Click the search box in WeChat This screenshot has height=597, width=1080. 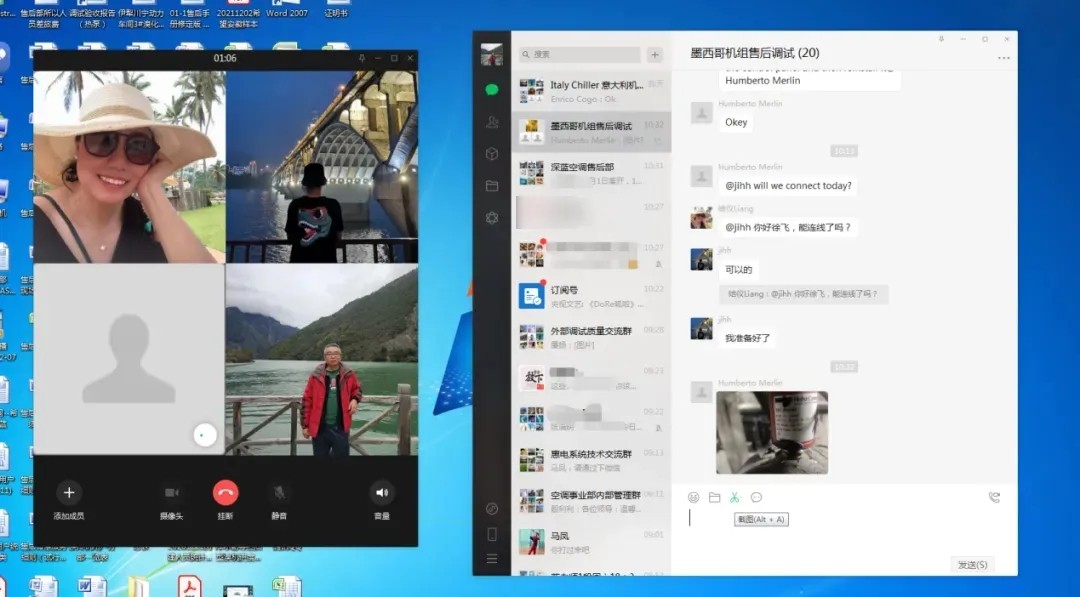coord(580,55)
